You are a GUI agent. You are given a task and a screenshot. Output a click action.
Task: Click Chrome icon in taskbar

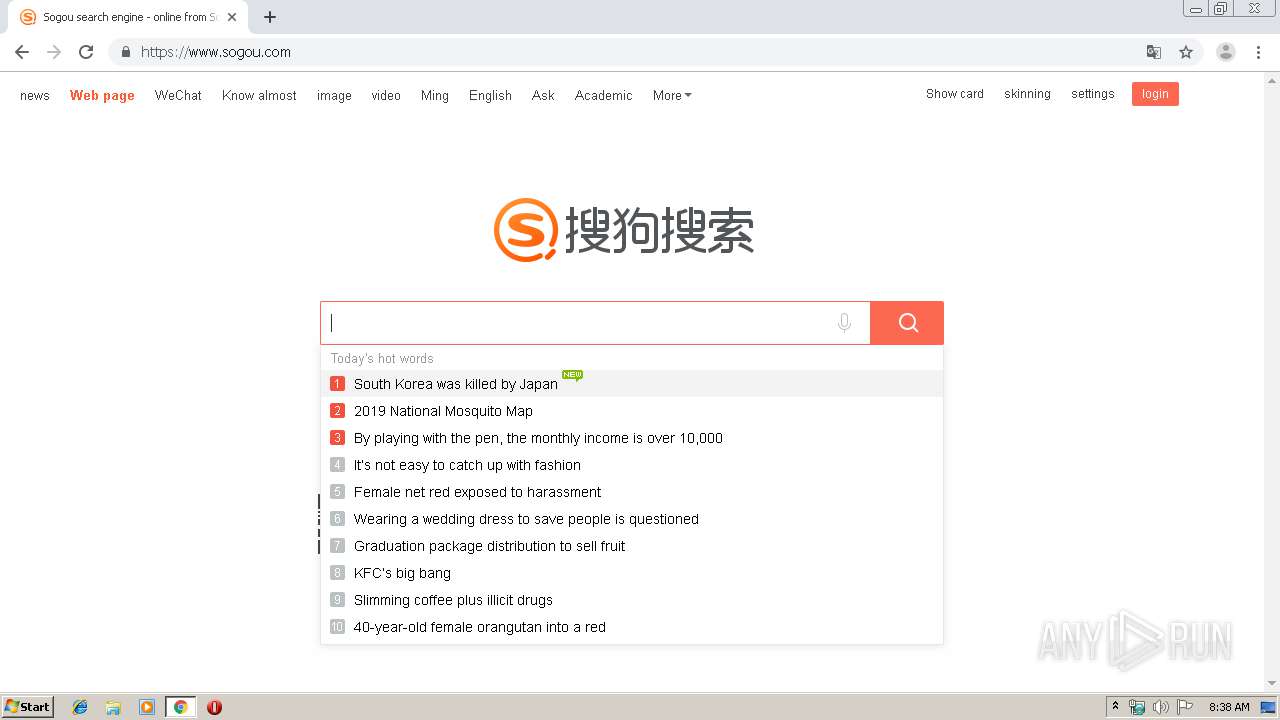(x=180, y=707)
